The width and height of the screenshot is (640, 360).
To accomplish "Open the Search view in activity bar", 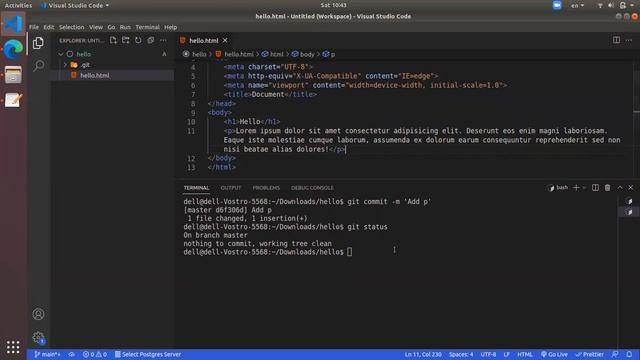I will (39, 65).
